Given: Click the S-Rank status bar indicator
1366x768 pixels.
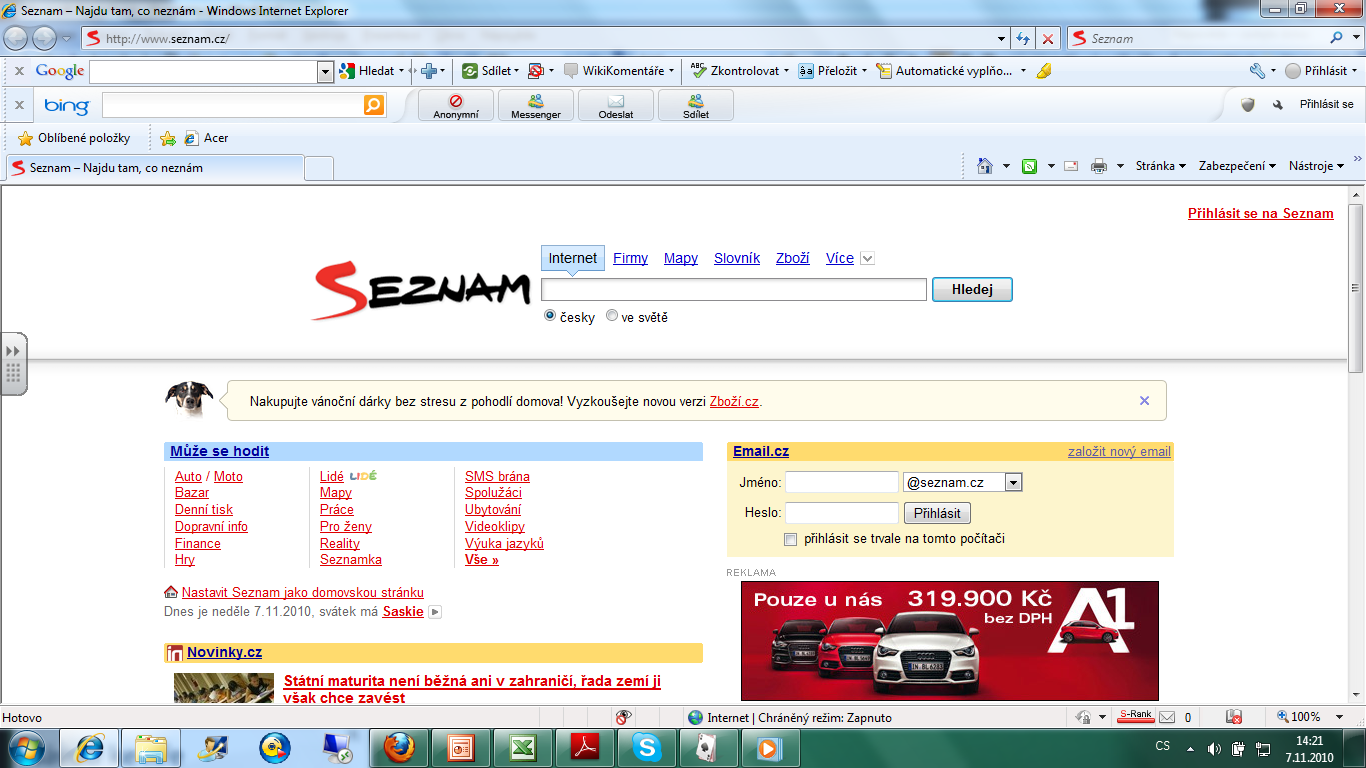Looking at the screenshot, I should tap(1136, 716).
